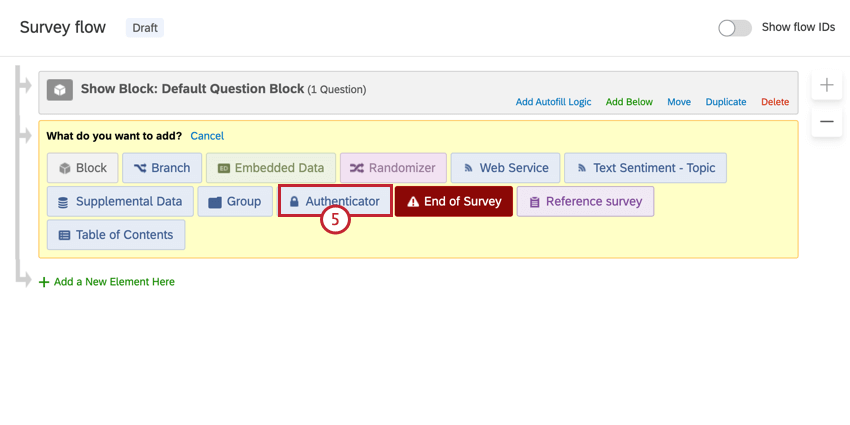Choose the Reference survey element
The height and width of the screenshot is (425, 850).
click(585, 201)
